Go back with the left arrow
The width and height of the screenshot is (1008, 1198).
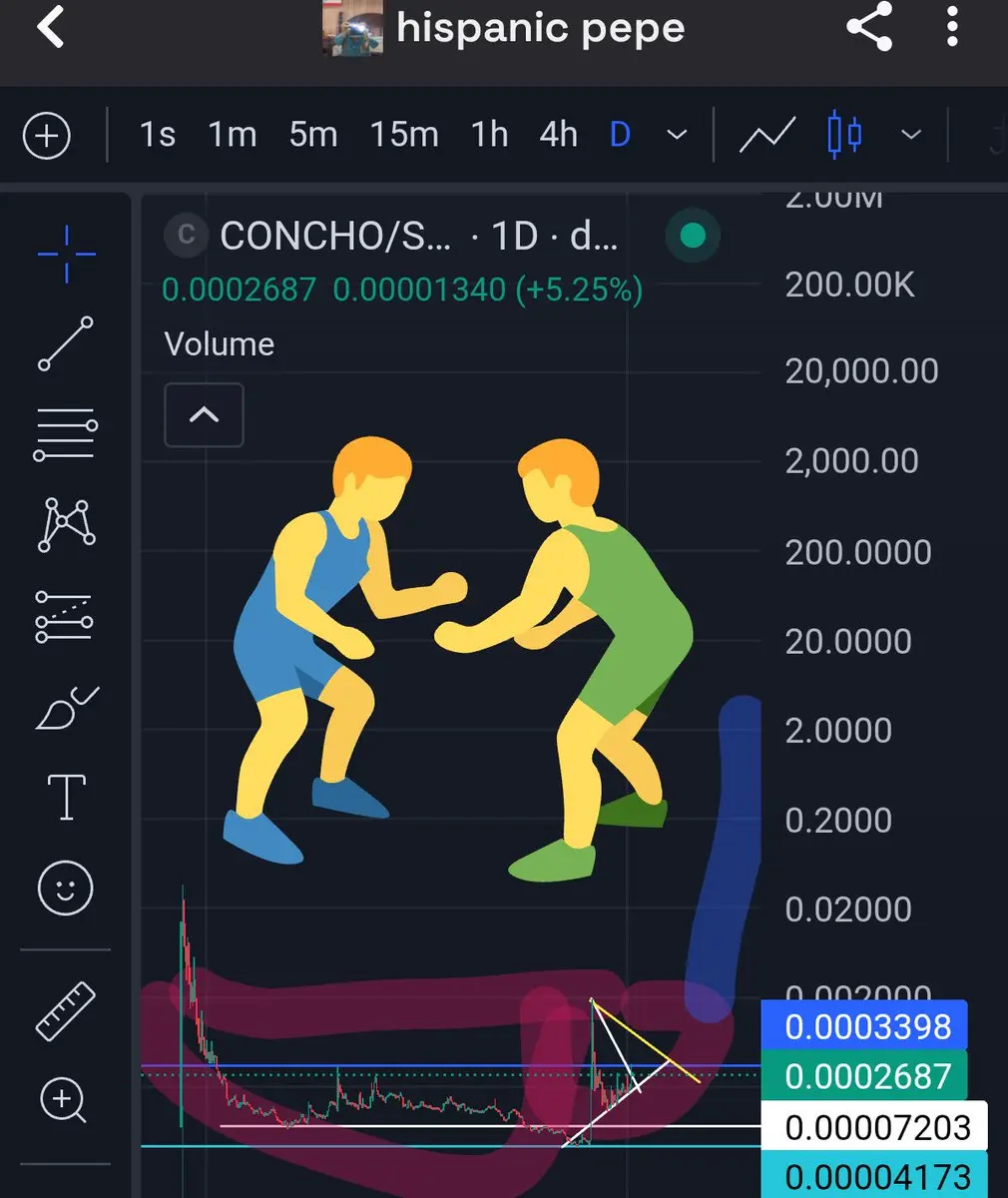tap(50, 27)
